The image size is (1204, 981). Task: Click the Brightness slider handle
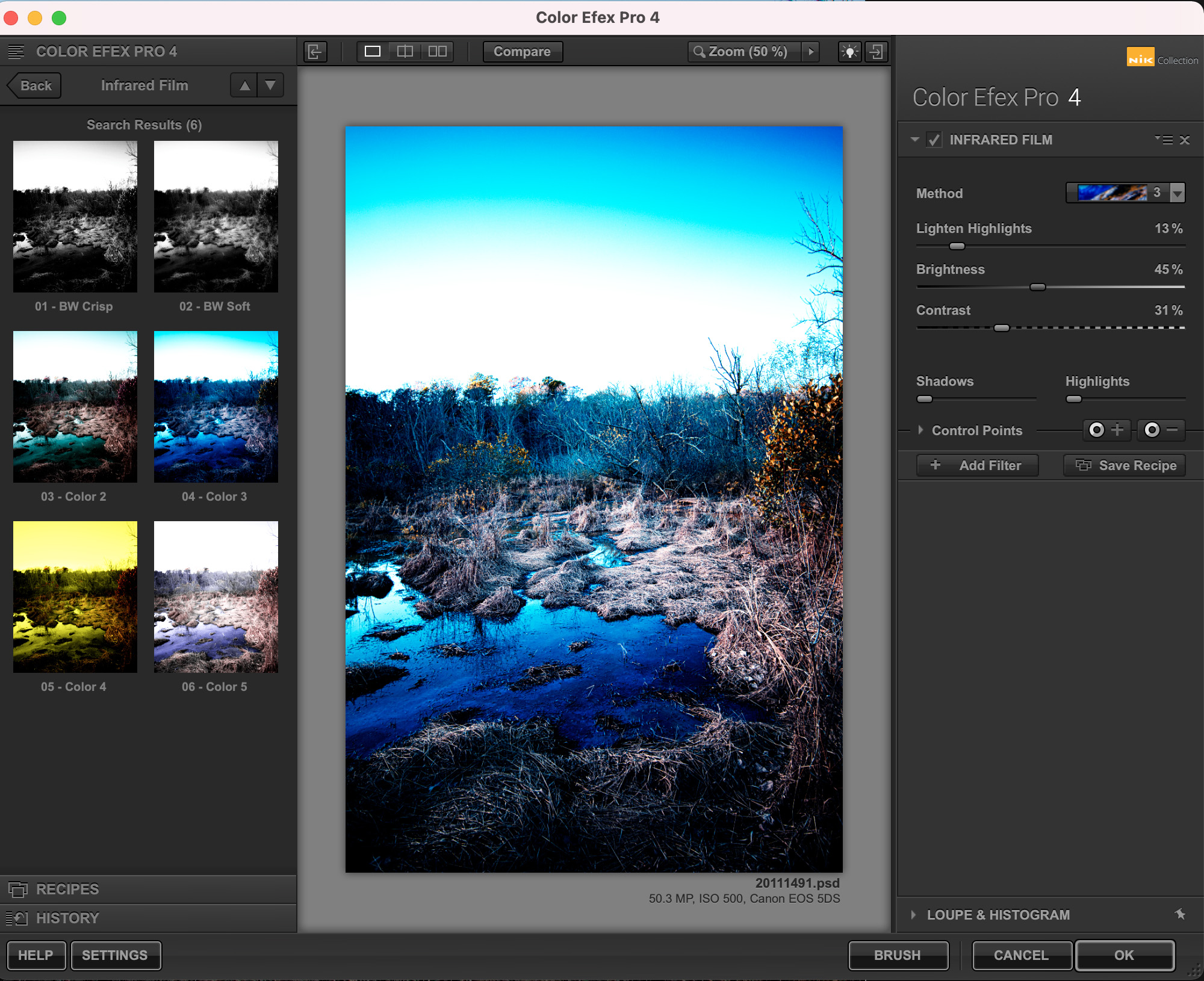(1037, 287)
